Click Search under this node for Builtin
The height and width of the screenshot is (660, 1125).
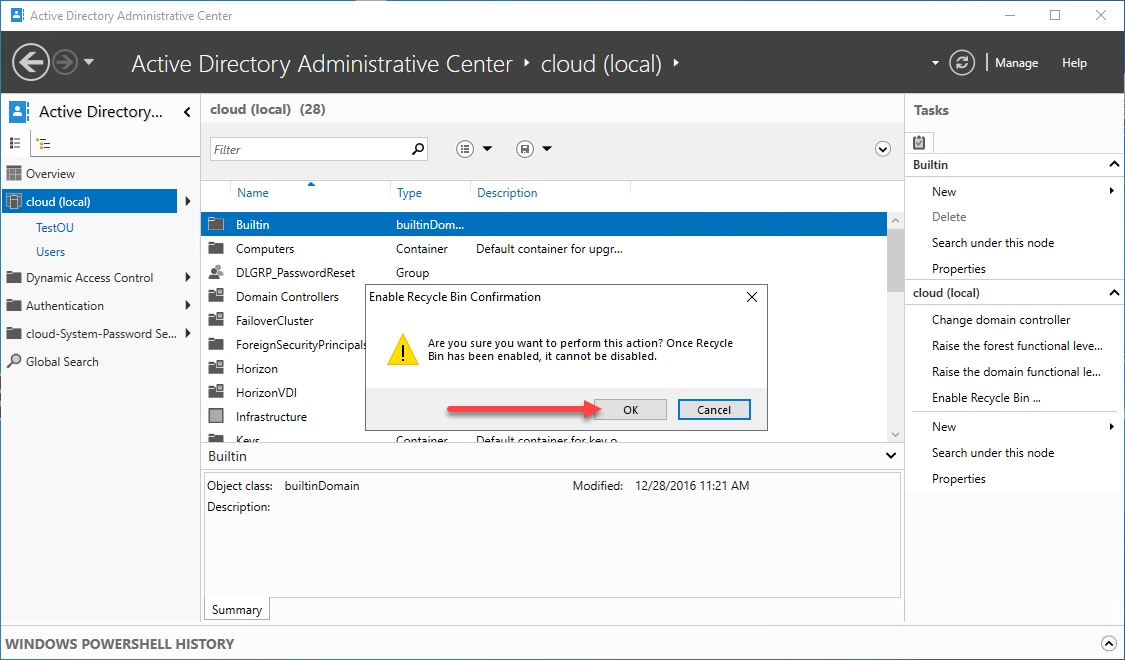pyautogui.click(x=992, y=242)
